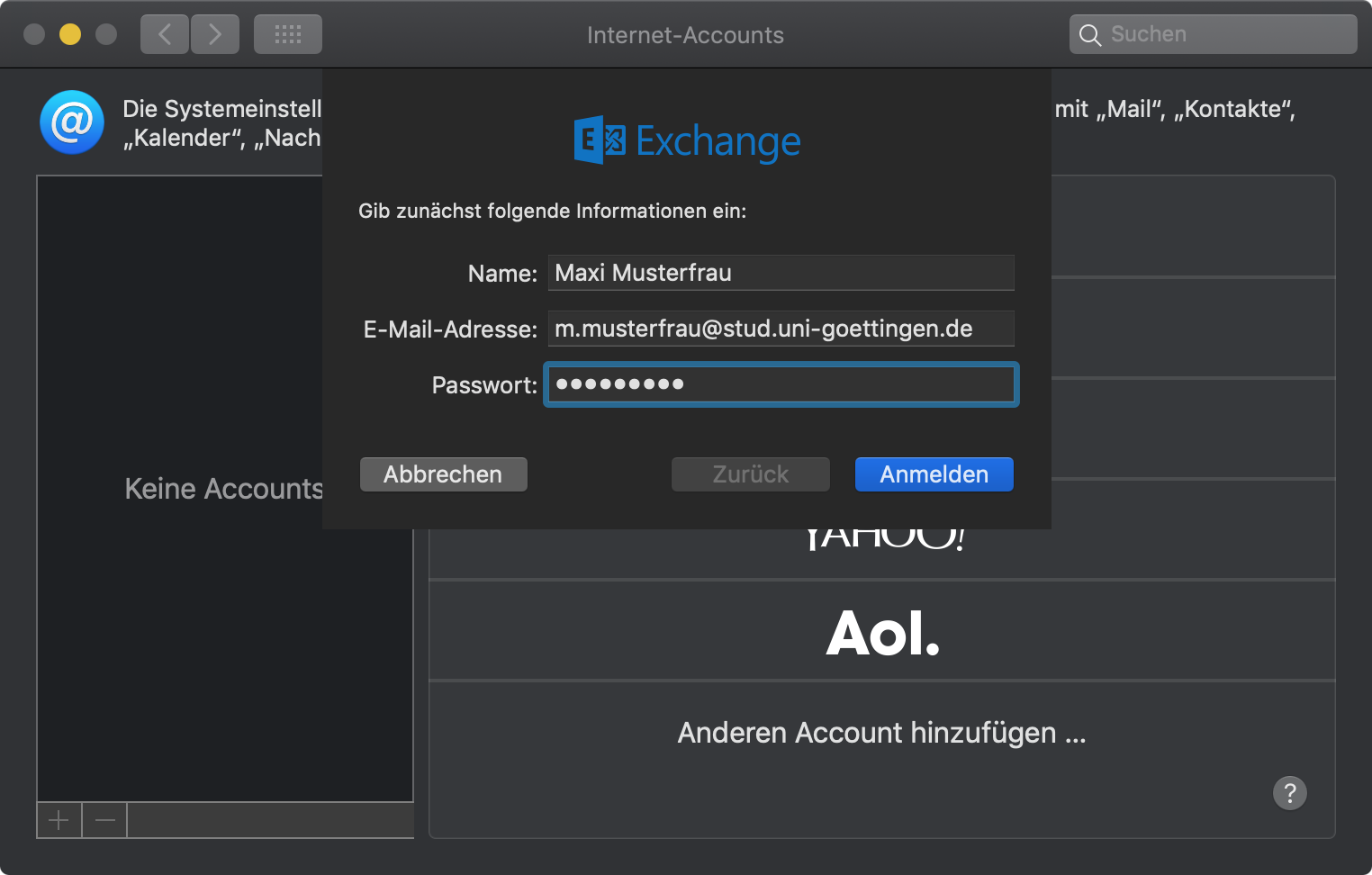Click the Name field with Maxi Musterfrau
Image resolution: width=1372 pixels, height=875 pixels.
coord(781,273)
